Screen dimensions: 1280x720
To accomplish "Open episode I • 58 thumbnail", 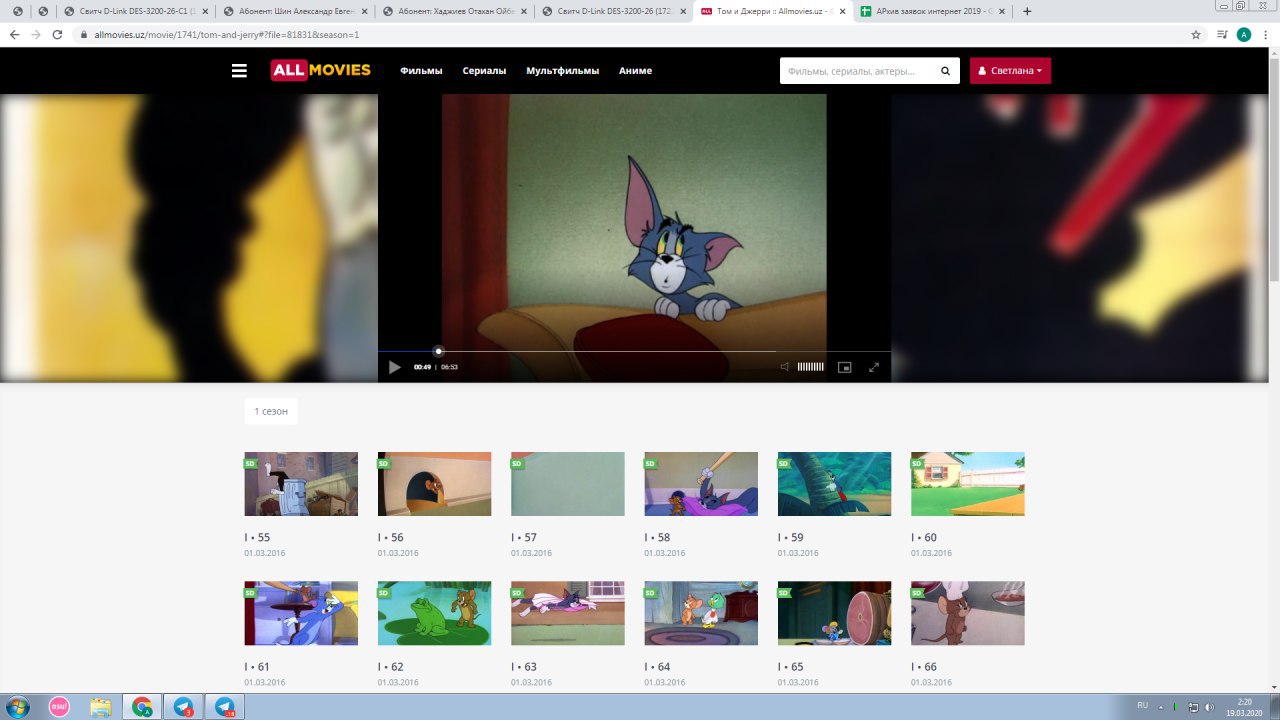I will point(701,484).
